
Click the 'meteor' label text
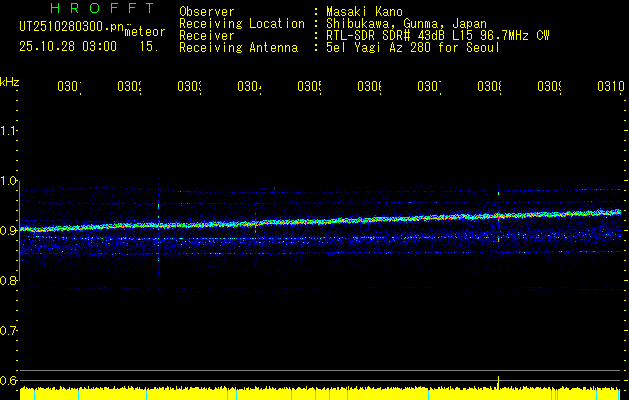tap(145, 32)
